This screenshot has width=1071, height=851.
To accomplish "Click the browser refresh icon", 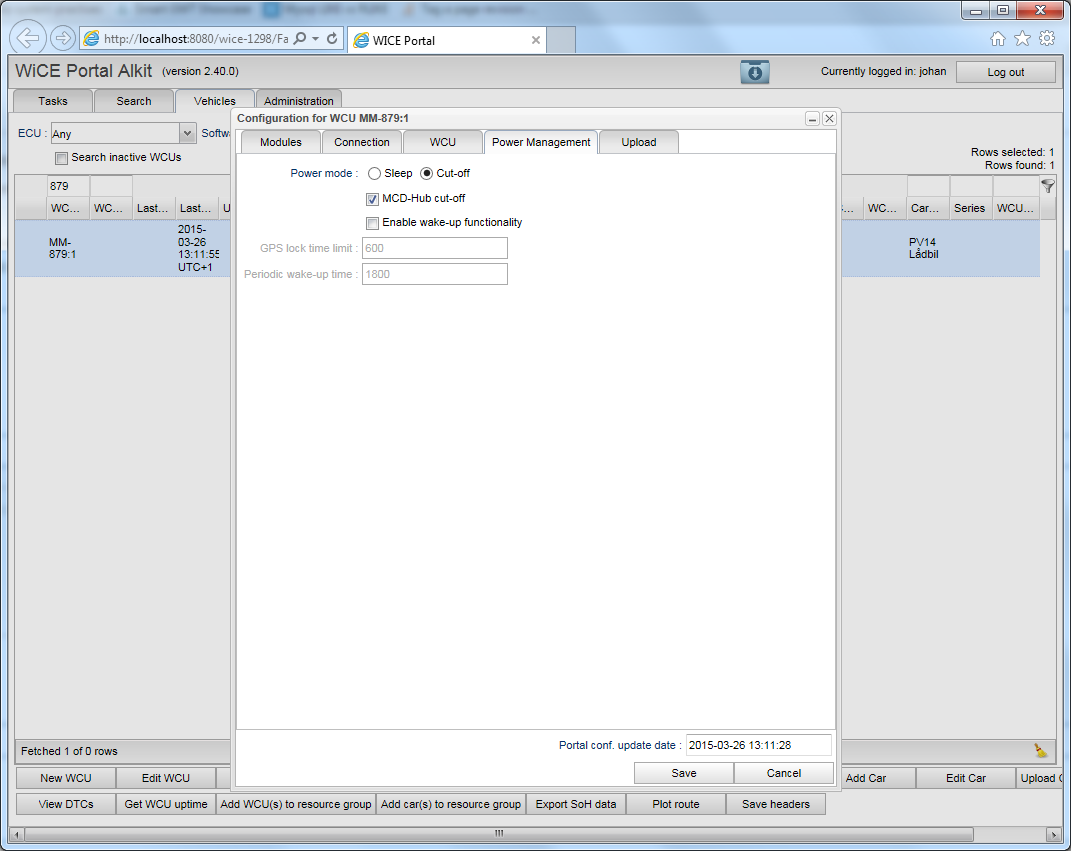I will [332, 39].
